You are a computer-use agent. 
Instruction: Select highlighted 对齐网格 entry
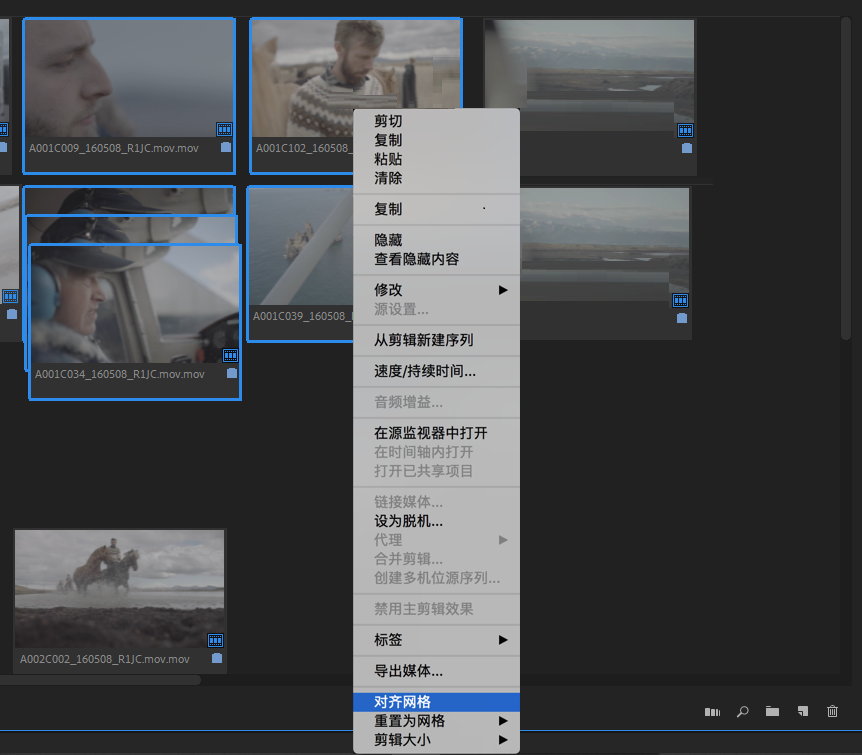pos(436,702)
